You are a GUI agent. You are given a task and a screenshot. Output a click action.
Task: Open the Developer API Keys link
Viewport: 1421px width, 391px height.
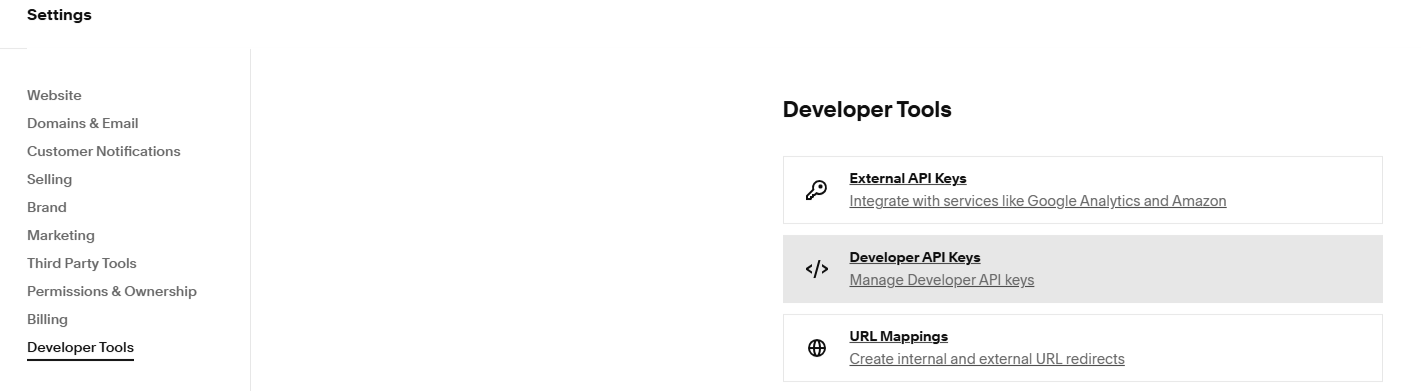click(x=915, y=257)
